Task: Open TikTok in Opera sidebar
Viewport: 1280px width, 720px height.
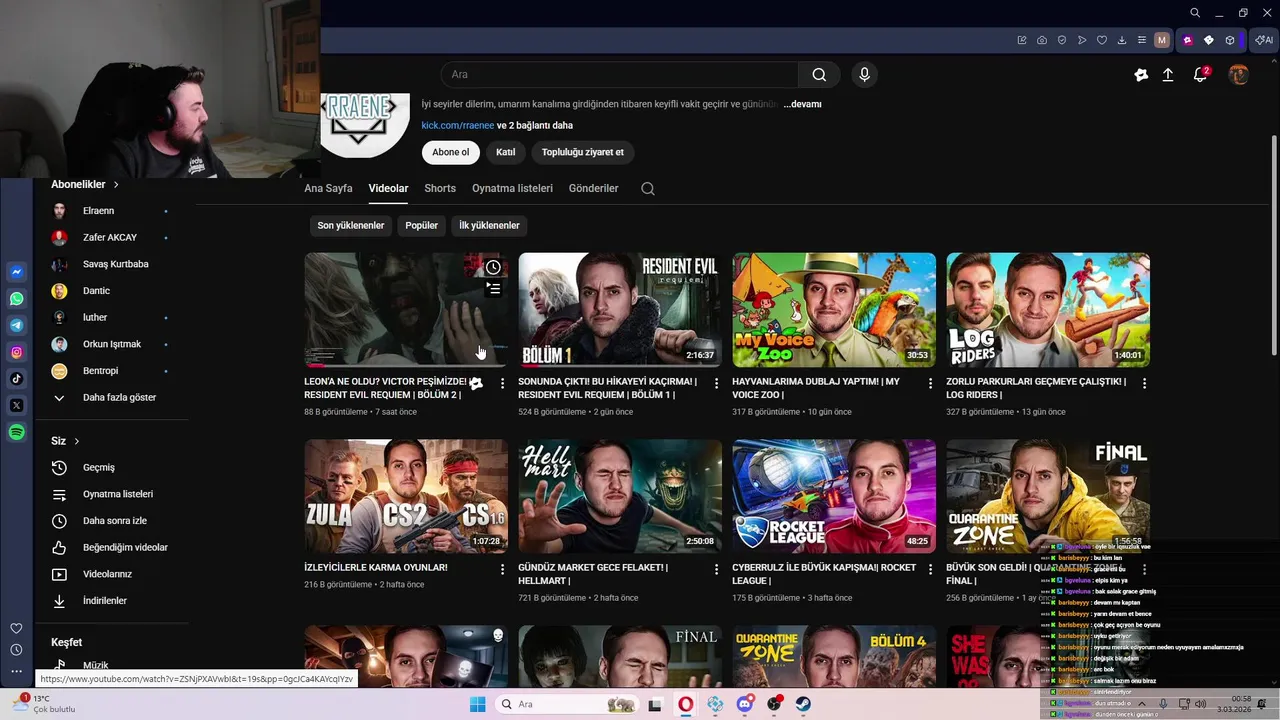Action: pyautogui.click(x=17, y=379)
